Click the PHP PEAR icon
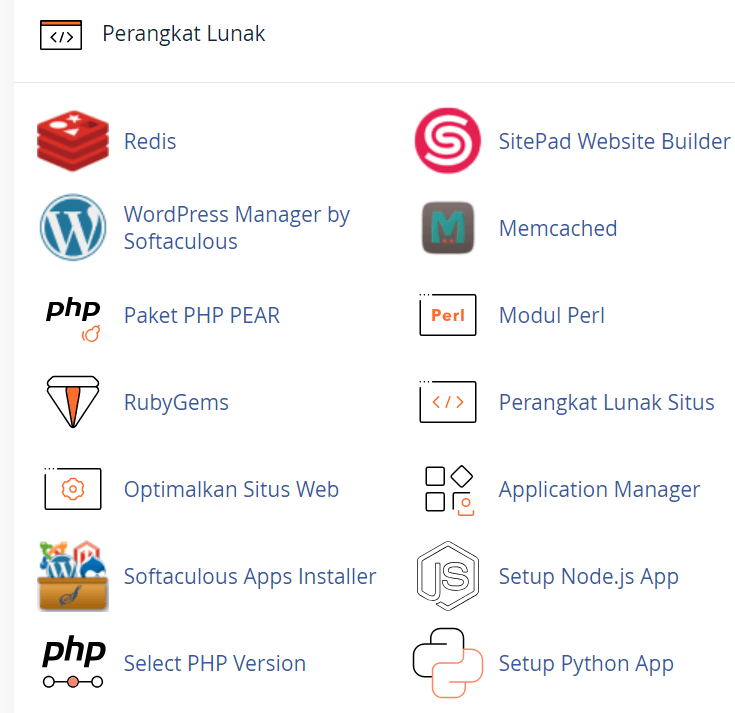The image size is (735, 713). tap(73, 319)
